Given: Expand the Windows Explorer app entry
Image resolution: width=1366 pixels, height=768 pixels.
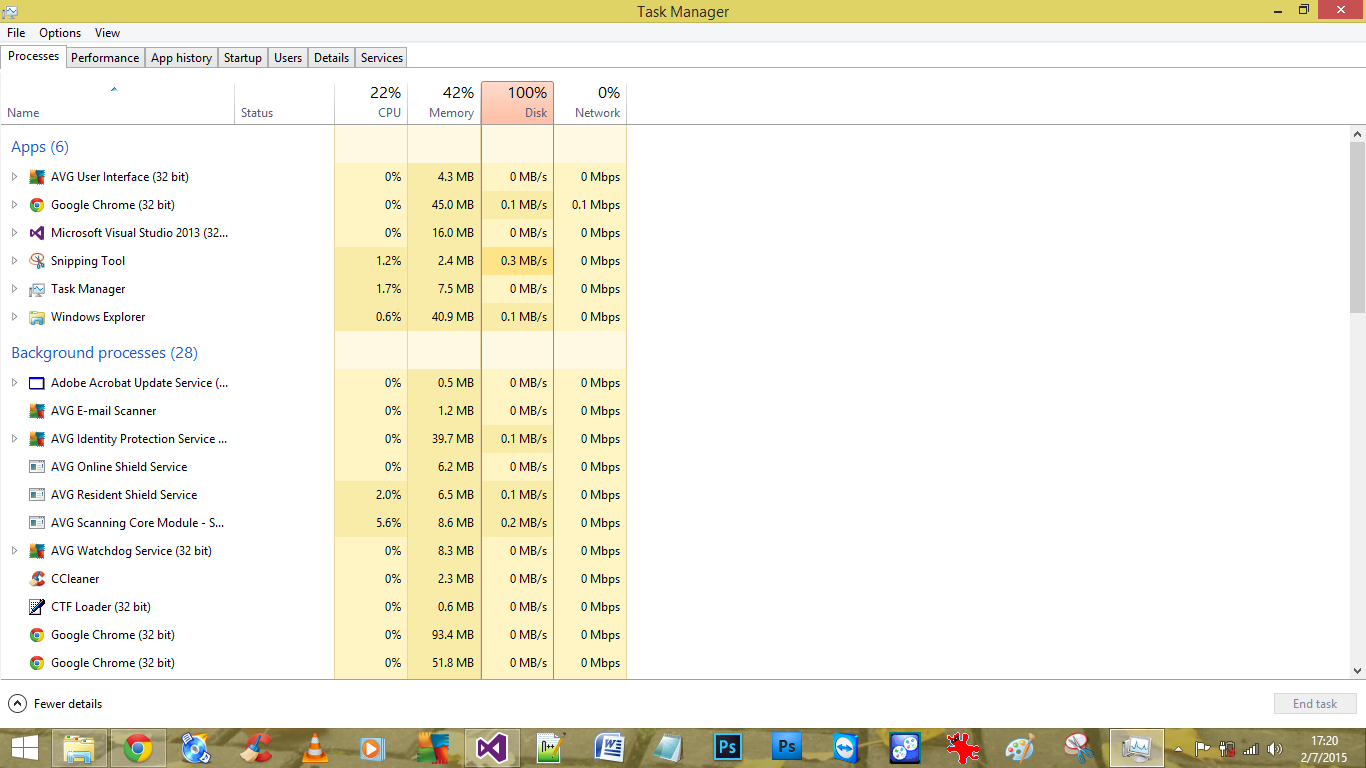Looking at the screenshot, I should click(x=14, y=317).
